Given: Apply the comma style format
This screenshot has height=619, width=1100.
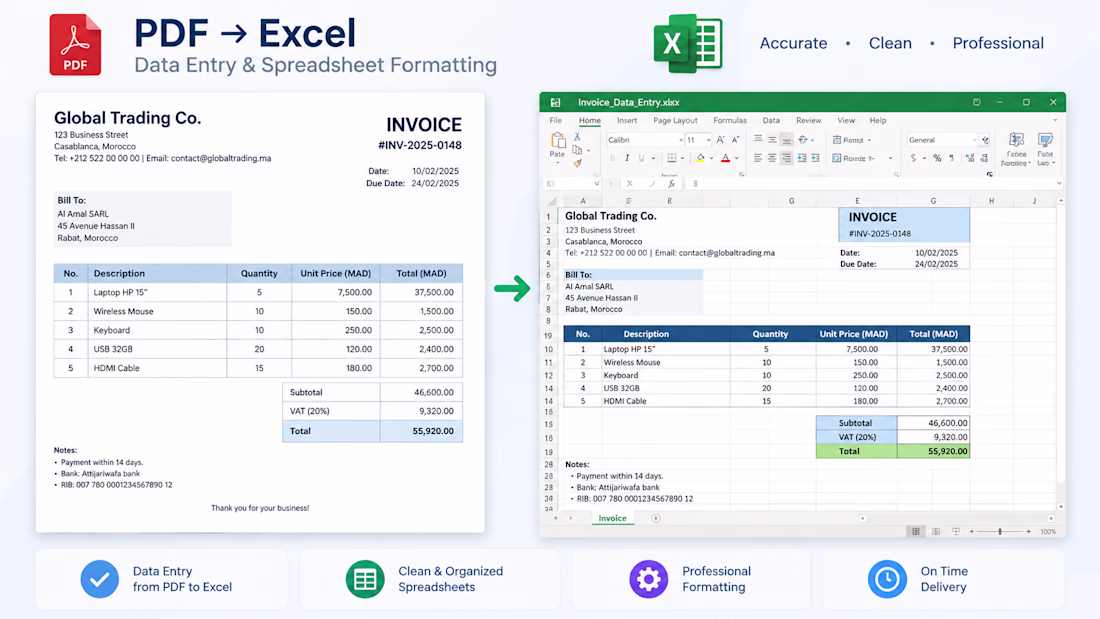Looking at the screenshot, I should tap(951, 158).
